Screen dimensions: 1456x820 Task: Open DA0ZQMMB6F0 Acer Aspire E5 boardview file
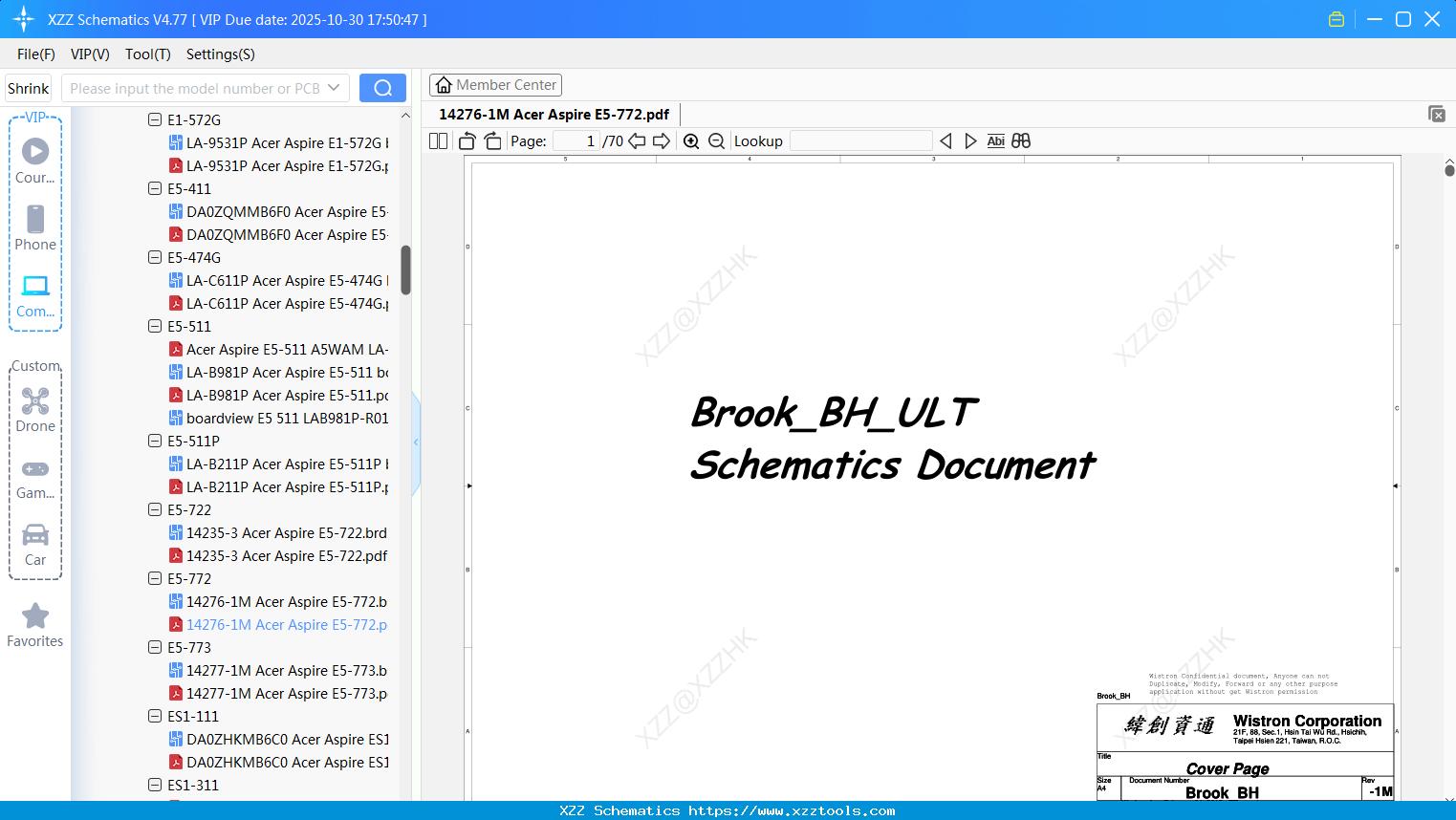click(278, 212)
